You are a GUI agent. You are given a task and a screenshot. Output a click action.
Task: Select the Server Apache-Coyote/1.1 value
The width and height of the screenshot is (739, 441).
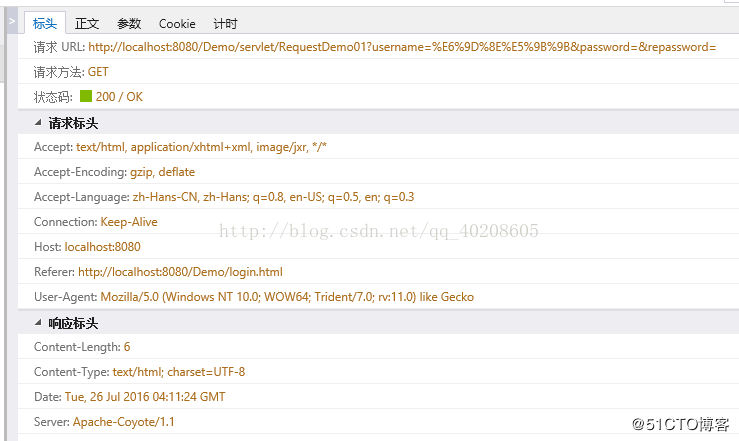tap(125, 422)
